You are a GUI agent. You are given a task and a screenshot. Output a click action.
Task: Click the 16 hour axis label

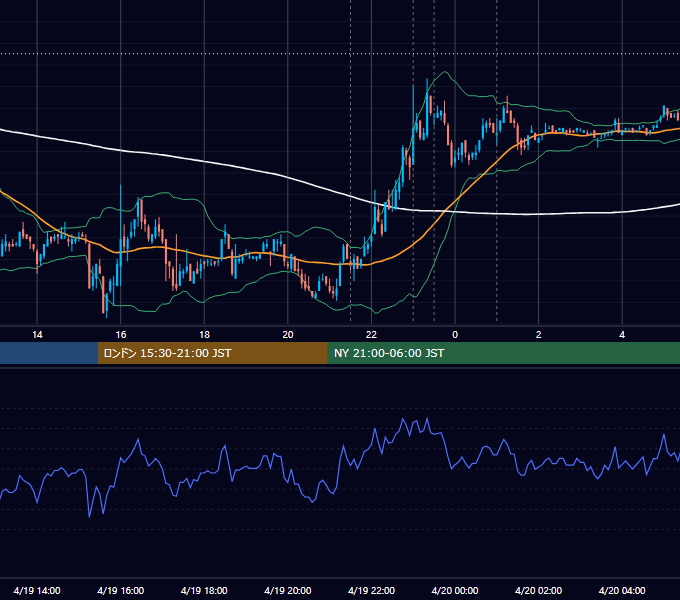[121, 335]
